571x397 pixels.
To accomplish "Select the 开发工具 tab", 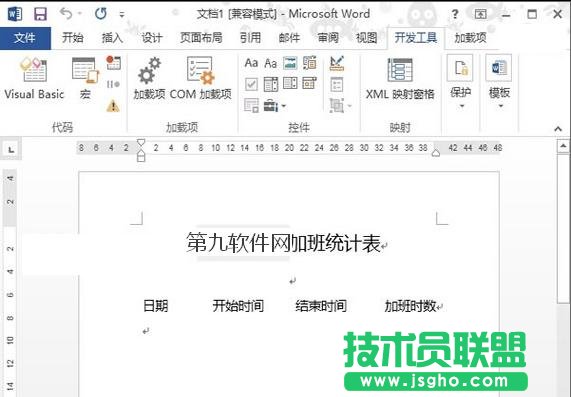I will click(x=416, y=38).
